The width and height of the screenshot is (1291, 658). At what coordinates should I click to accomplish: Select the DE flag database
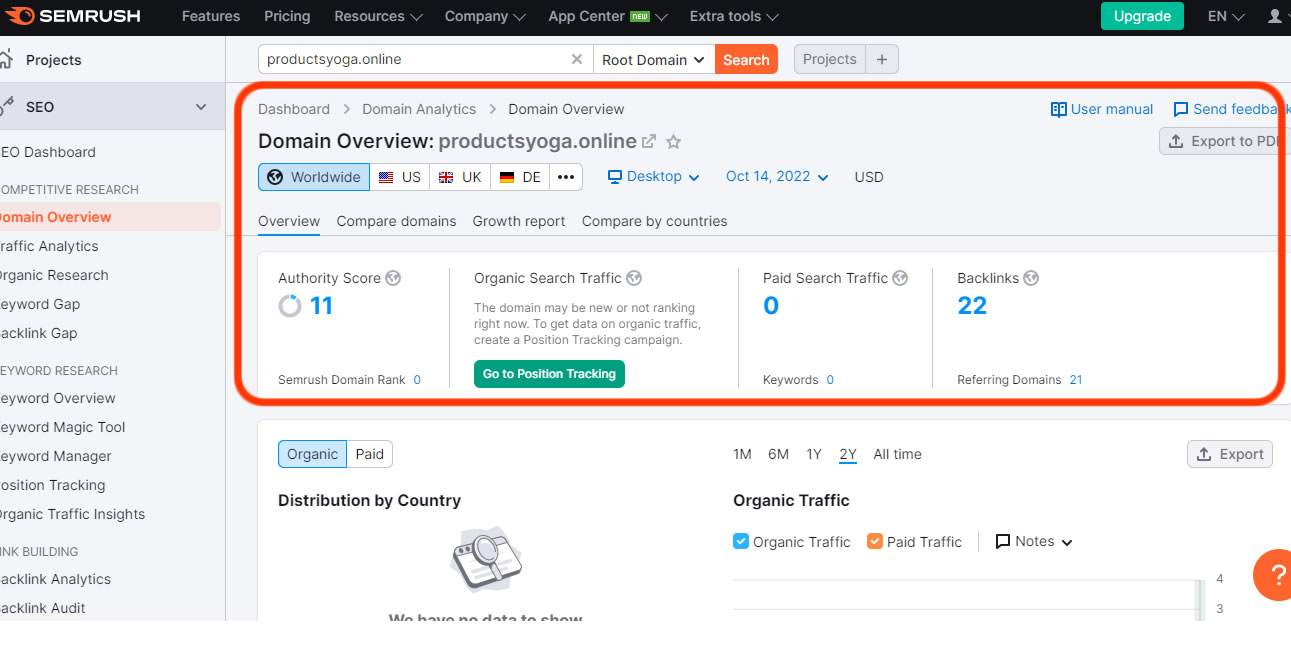(x=520, y=177)
